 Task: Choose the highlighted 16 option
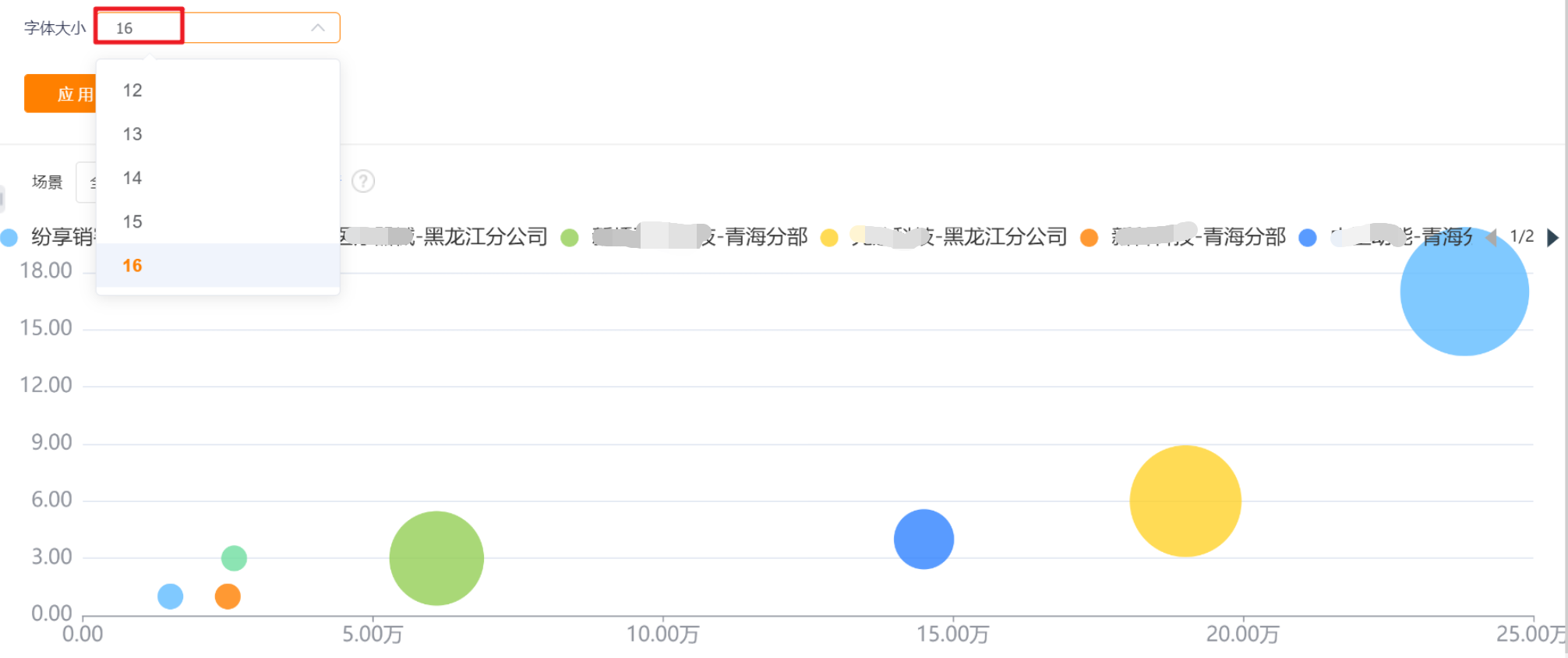click(132, 265)
